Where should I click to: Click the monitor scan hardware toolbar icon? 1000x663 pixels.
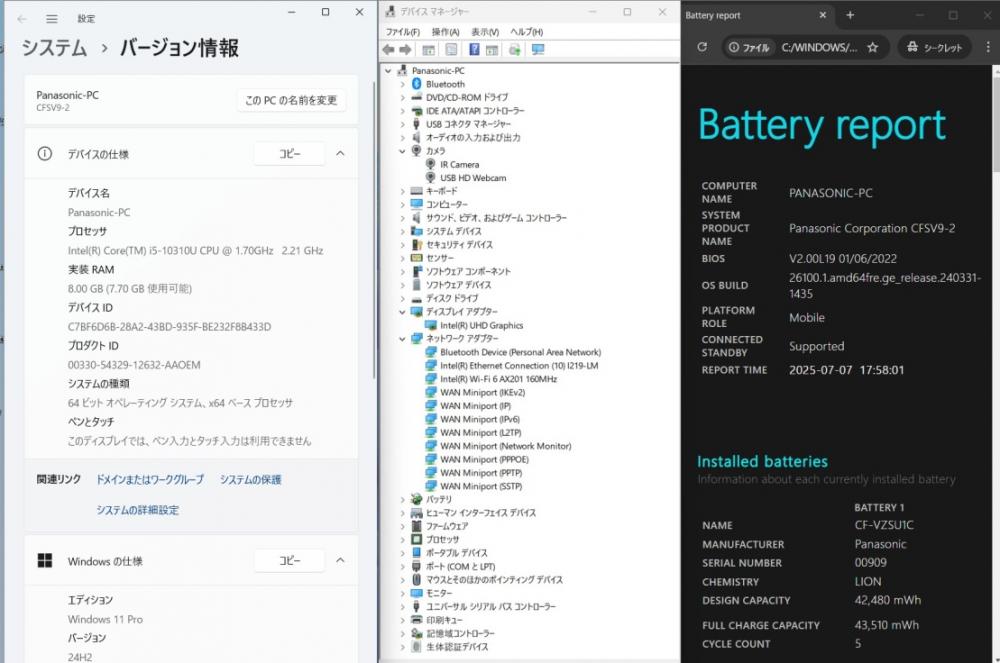click(538, 50)
